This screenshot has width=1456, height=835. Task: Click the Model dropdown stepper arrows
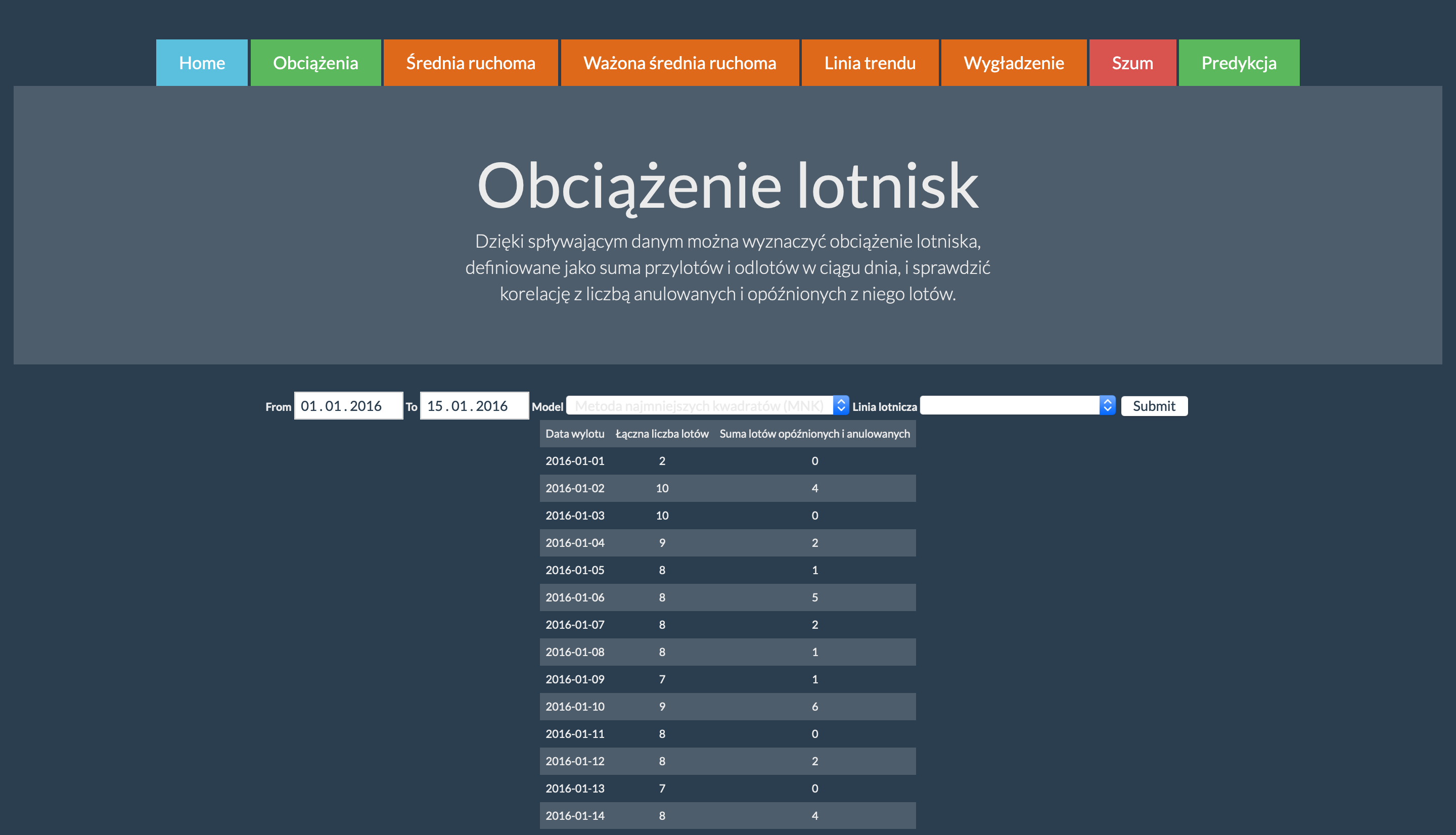[x=841, y=405]
